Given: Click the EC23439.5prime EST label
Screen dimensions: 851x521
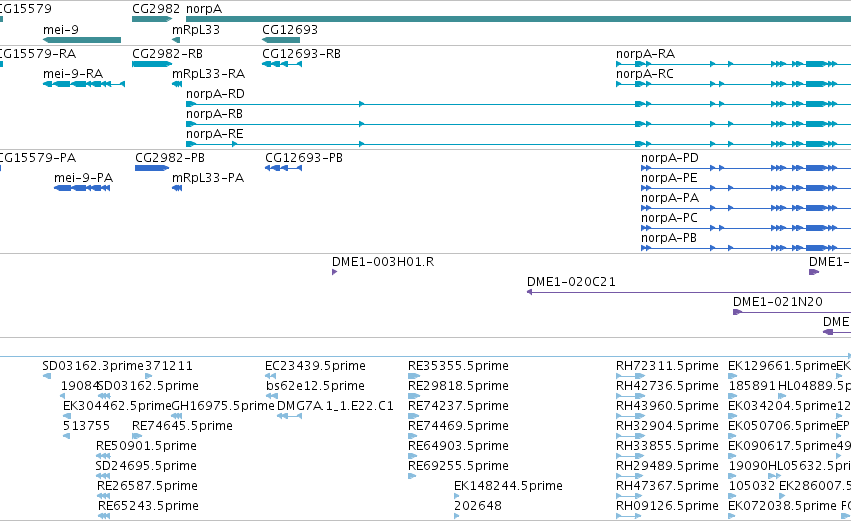Looking at the screenshot, I should (315, 366).
